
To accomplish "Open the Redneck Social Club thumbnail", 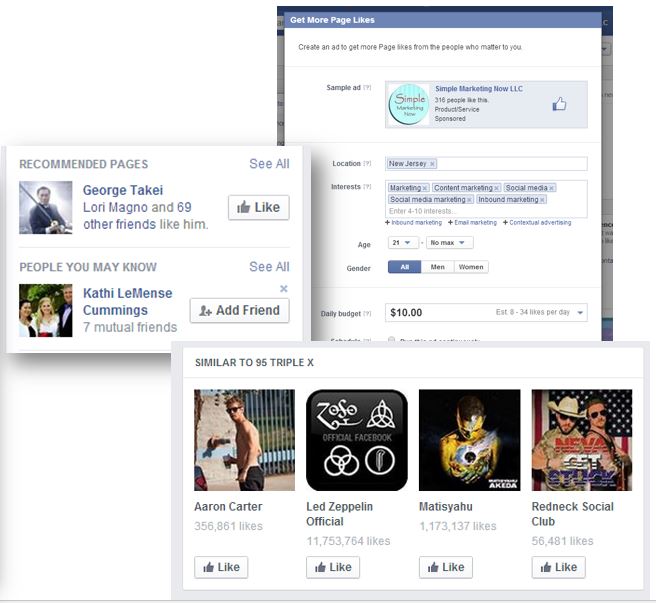I will pos(582,440).
